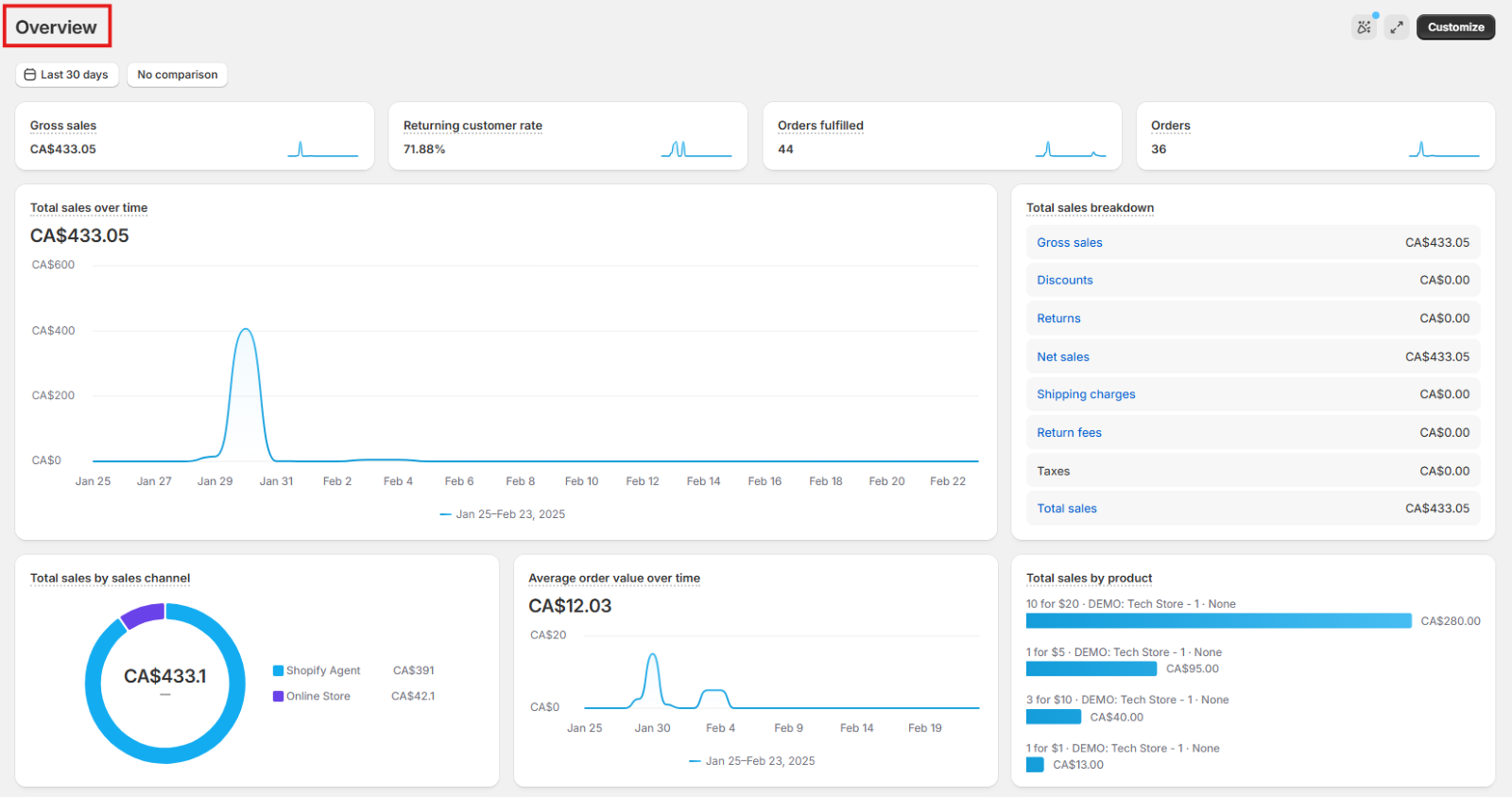
Task: Open the Gross sales breakdown link
Action: tap(1069, 243)
